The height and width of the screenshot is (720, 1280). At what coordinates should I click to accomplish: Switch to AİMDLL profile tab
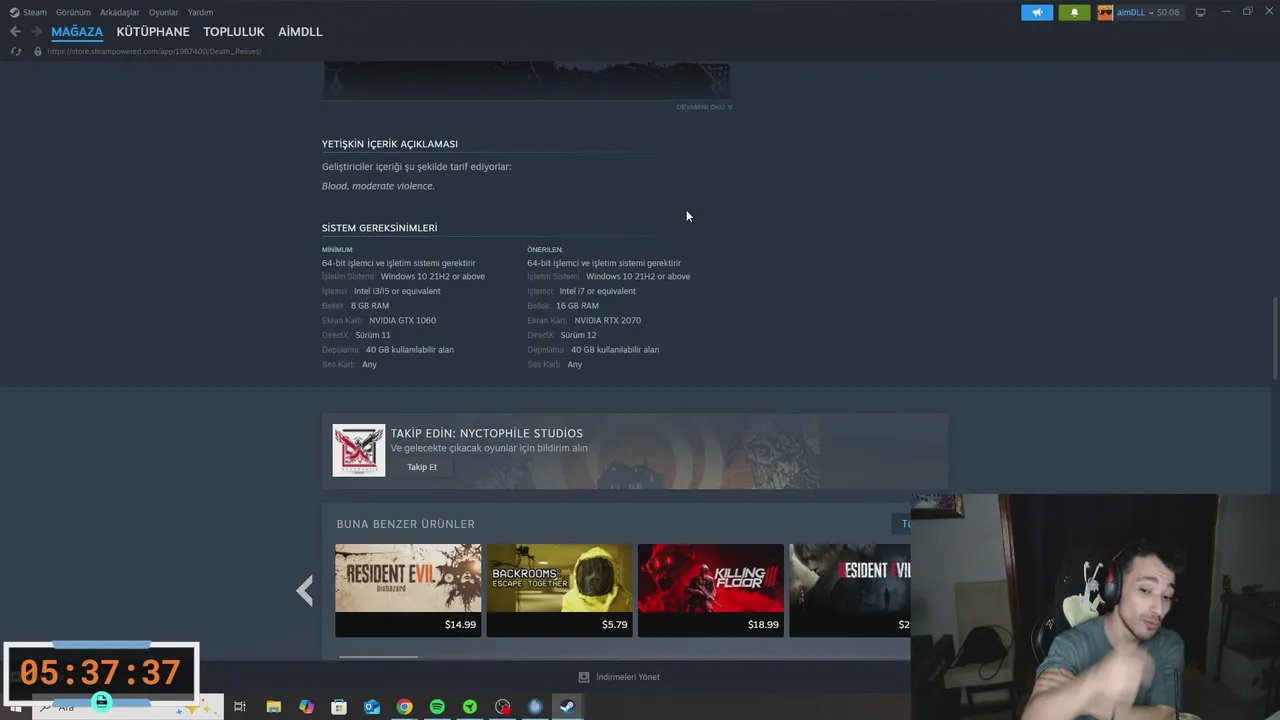click(300, 32)
